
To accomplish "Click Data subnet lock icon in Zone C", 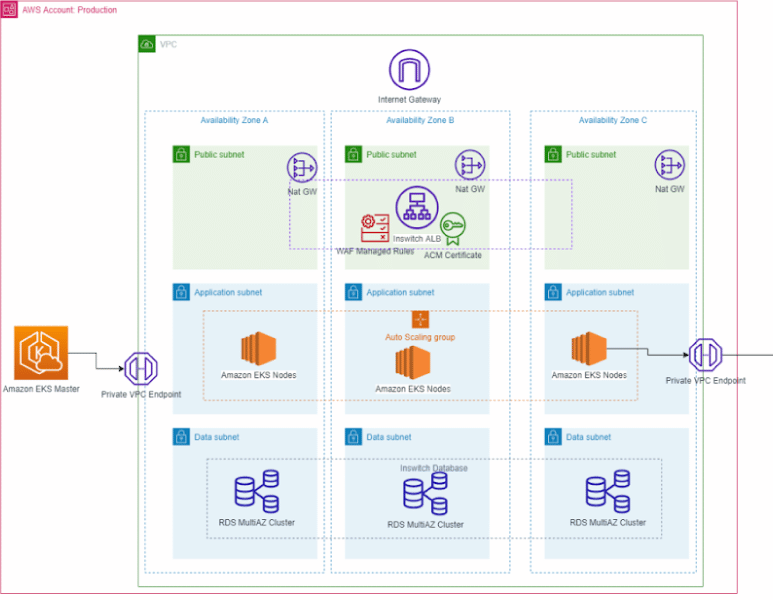I will tap(553, 437).
